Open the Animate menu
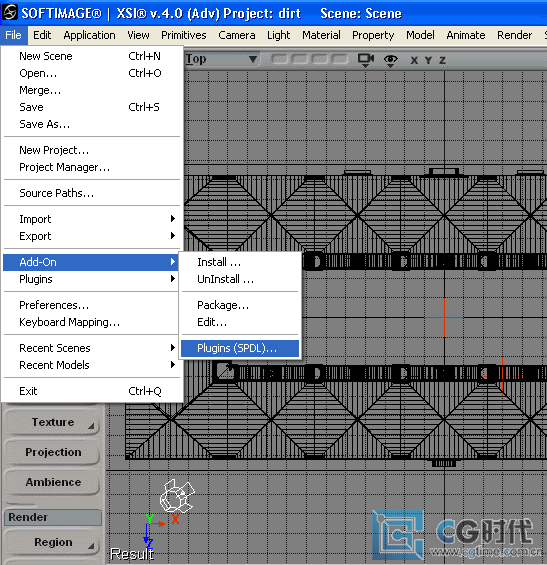The width and height of the screenshot is (547, 565). [466, 35]
